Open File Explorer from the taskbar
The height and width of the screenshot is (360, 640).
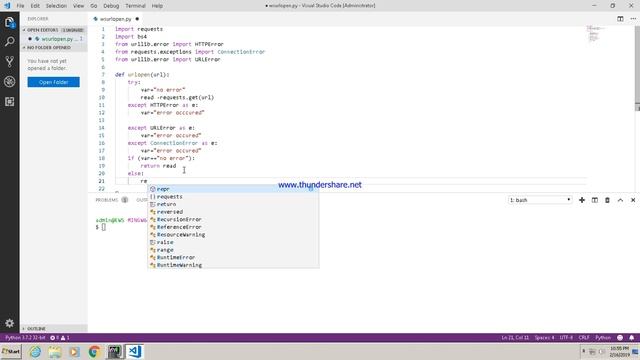(x=55, y=351)
